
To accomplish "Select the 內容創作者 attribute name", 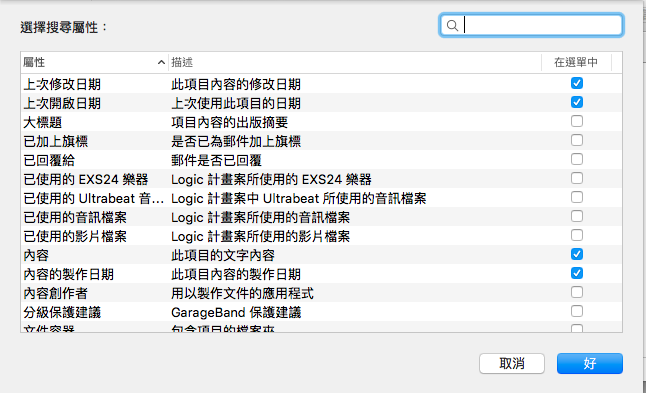I will 56,293.
